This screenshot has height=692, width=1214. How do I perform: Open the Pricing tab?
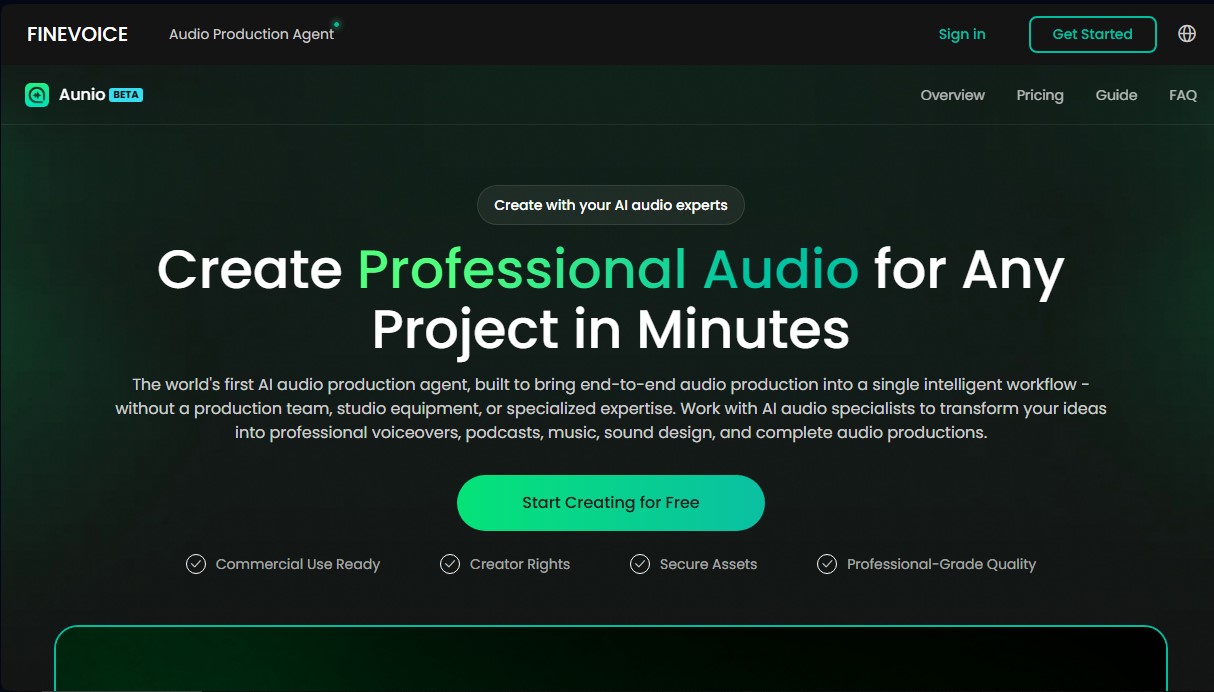pyautogui.click(x=1040, y=95)
